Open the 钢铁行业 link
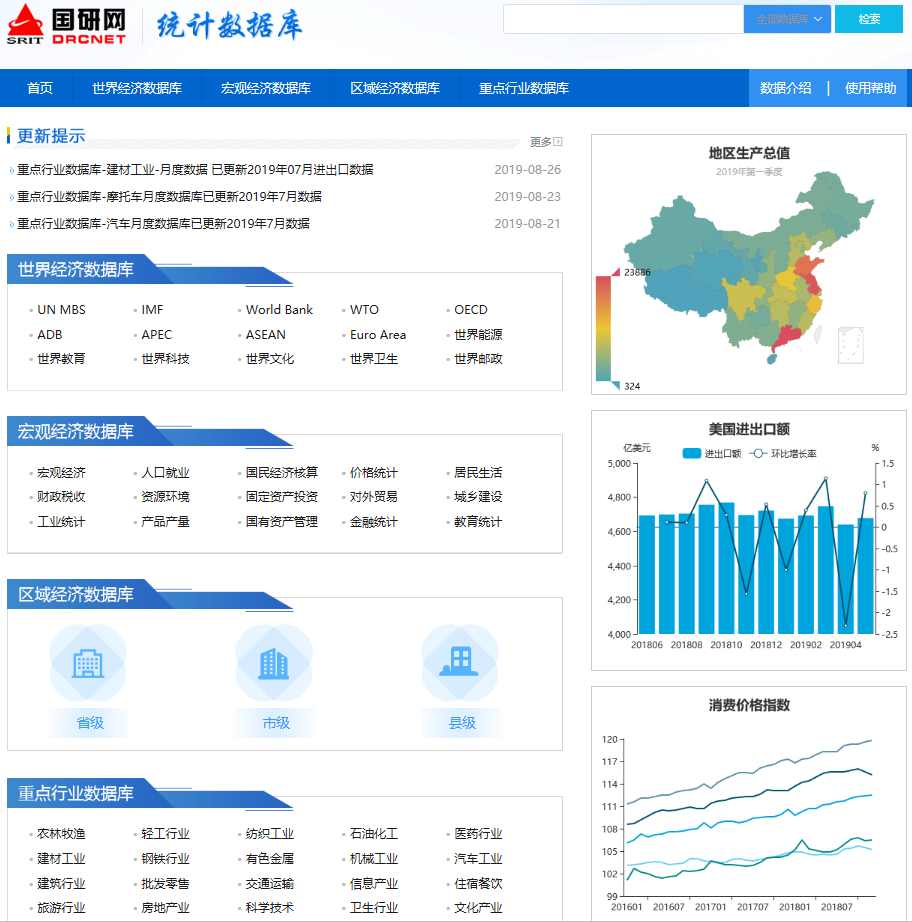Screen dimensions: 912x922 coord(165,858)
